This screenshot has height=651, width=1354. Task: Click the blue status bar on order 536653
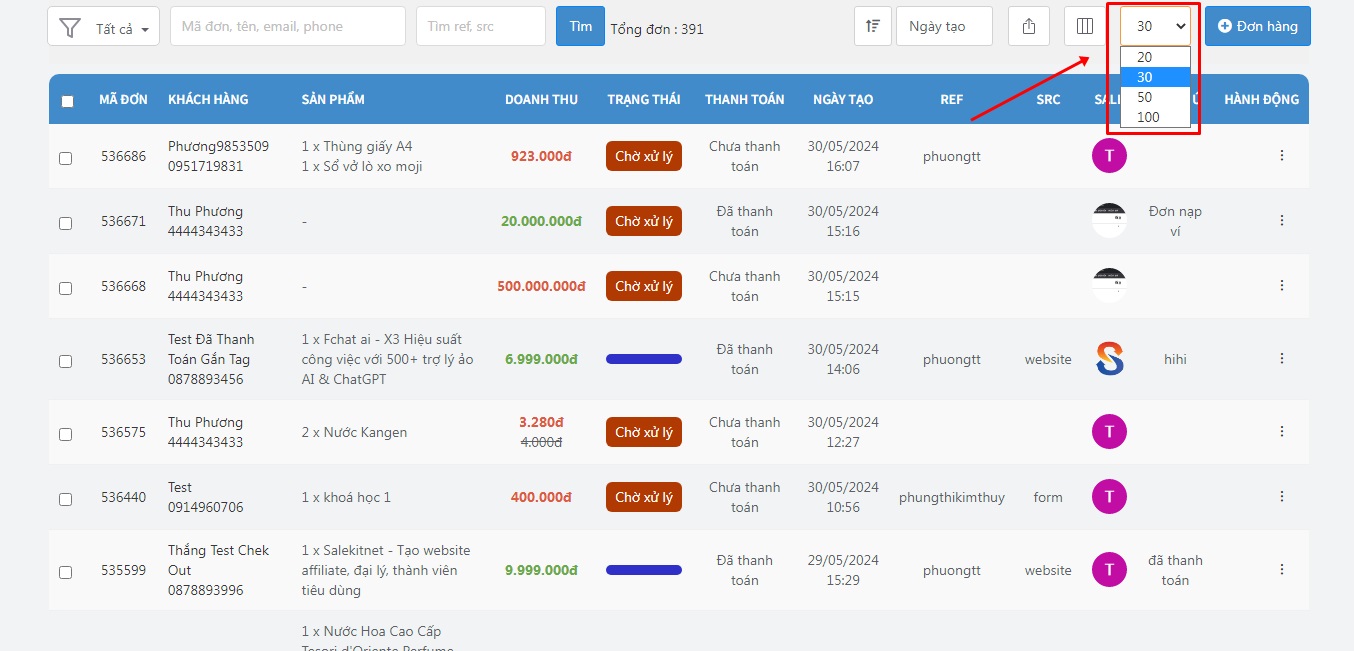pos(643,359)
